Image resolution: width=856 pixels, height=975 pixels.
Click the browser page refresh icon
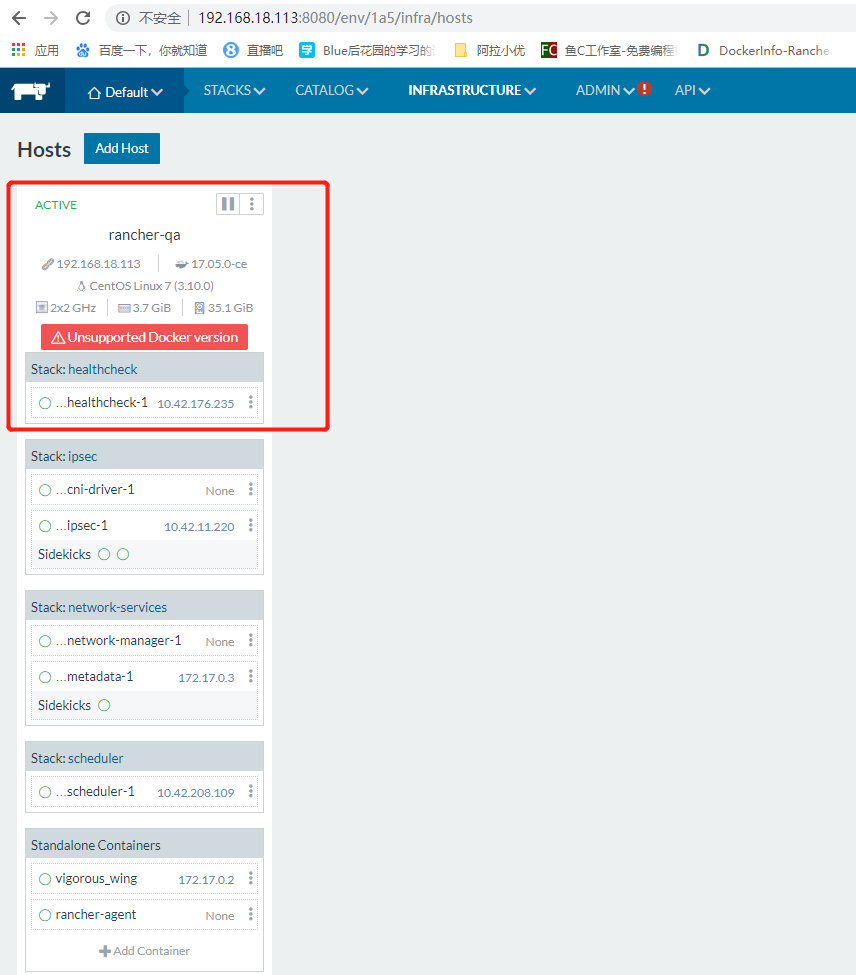(82, 17)
